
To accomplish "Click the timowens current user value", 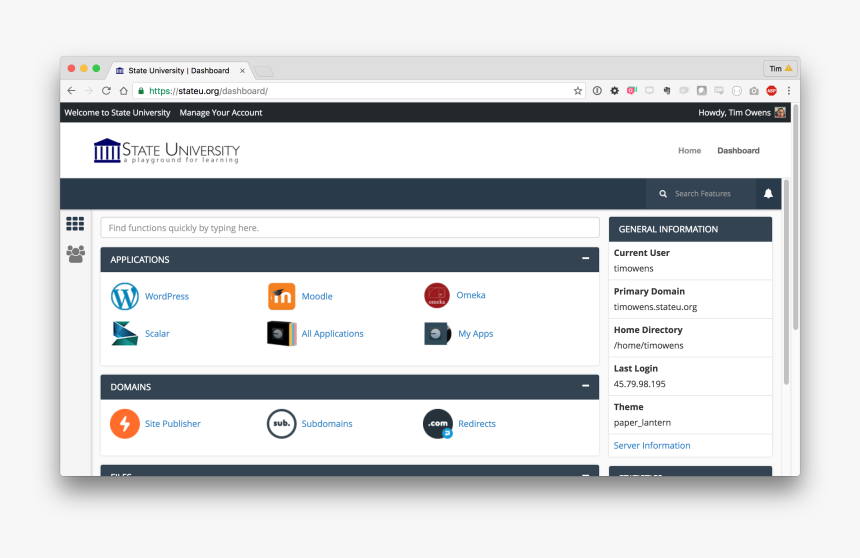I will click(x=633, y=268).
